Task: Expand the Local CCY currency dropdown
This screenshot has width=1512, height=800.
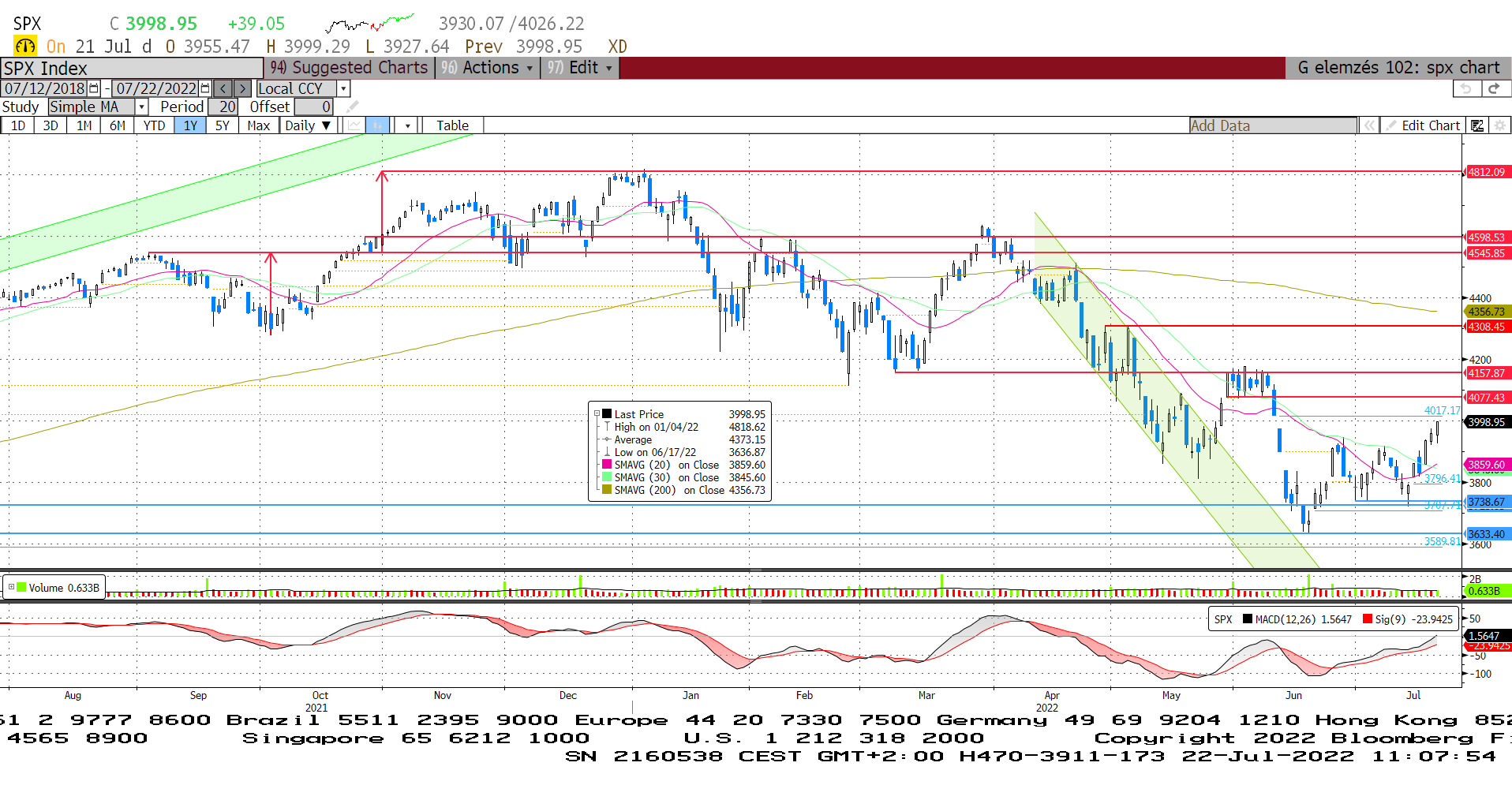Action: point(343,88)
